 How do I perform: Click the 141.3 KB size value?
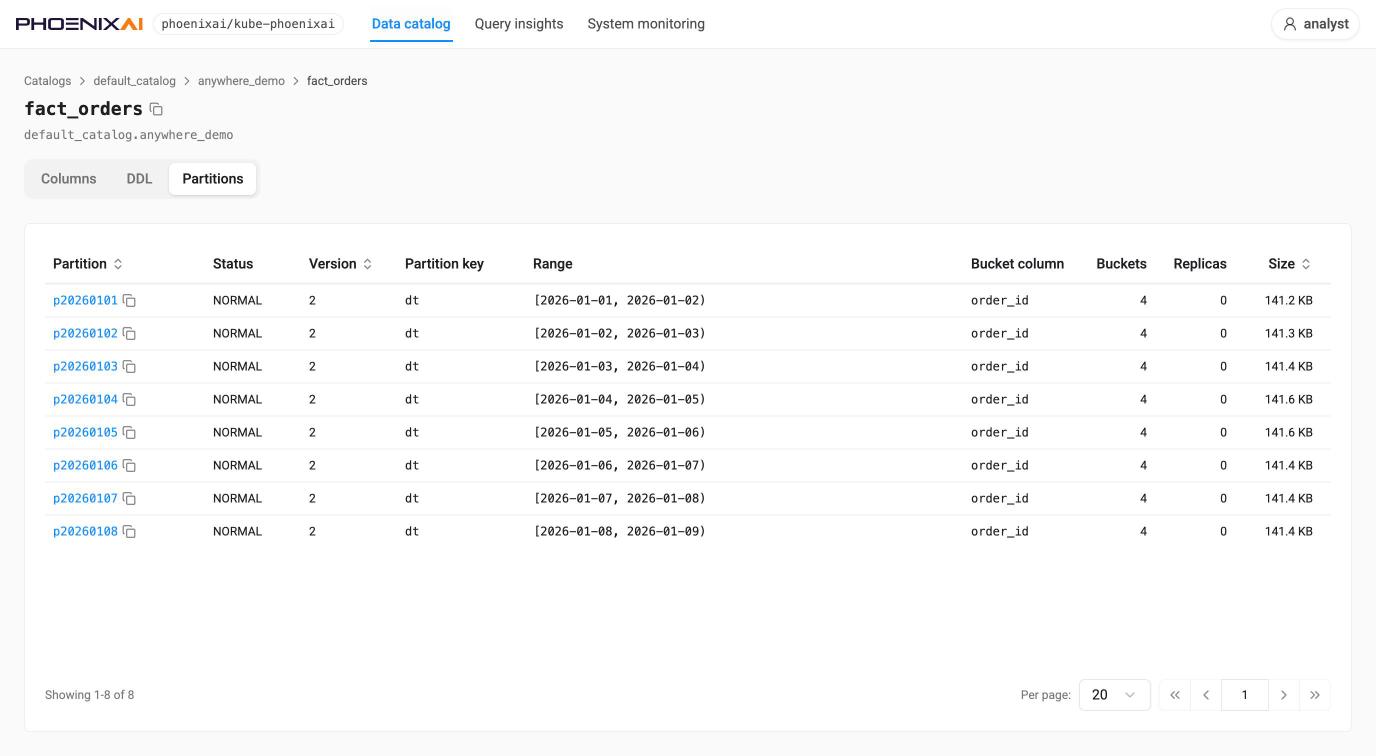click(1289, 334)
